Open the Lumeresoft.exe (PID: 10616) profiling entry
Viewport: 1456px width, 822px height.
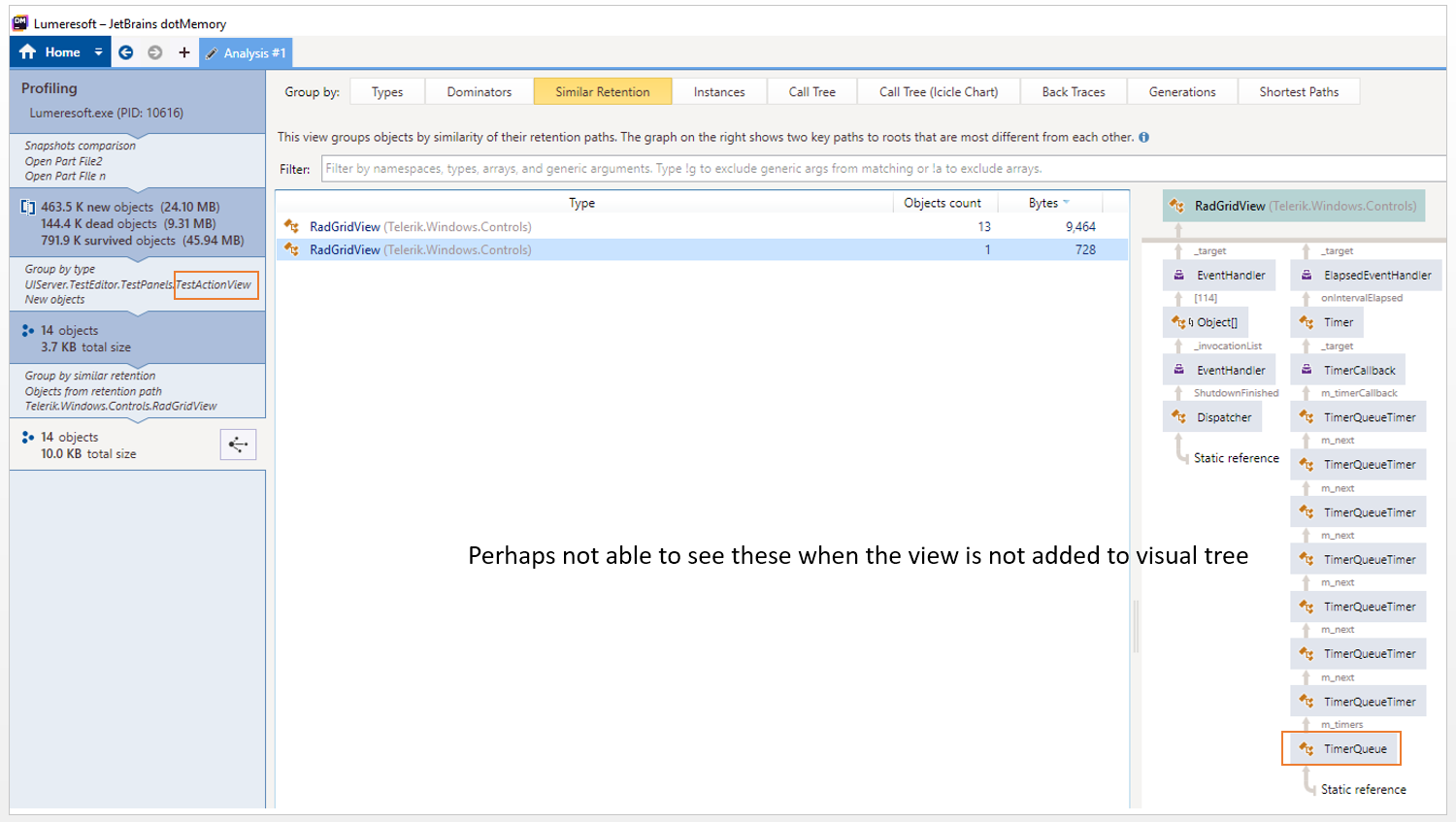106,113
